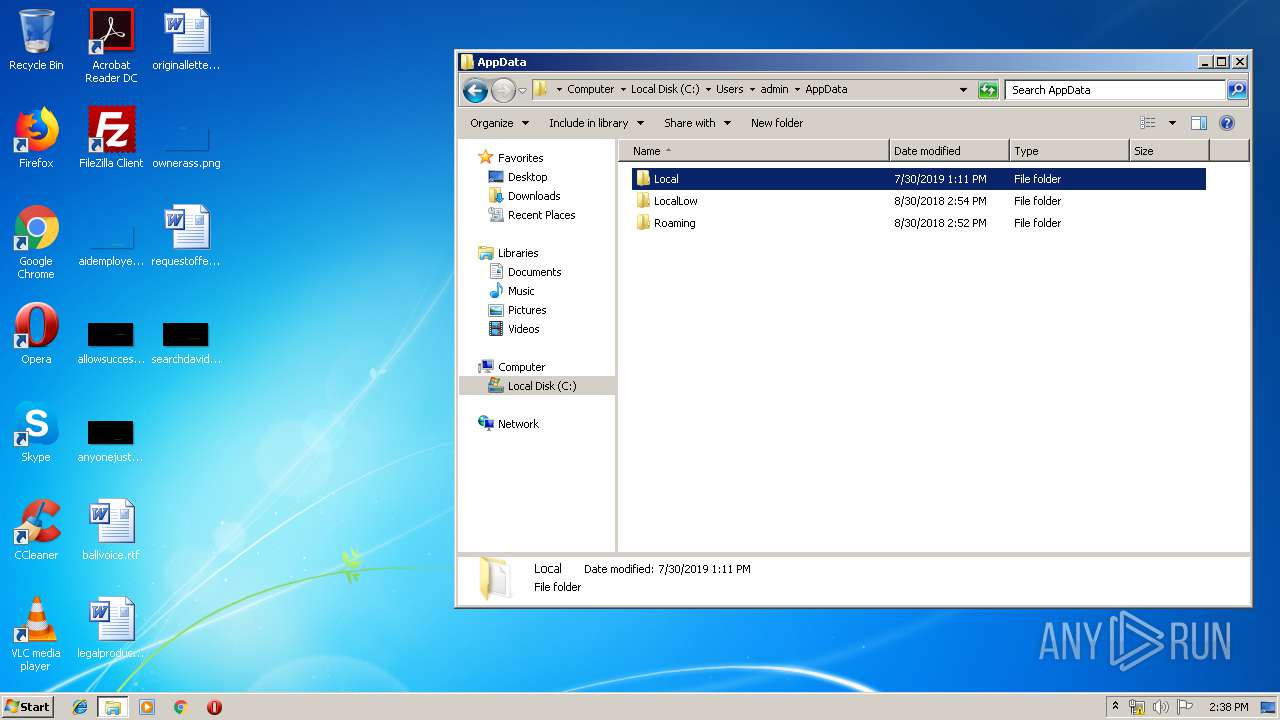Screen dimensions: 1280x720
Task: Click the Explorer Forward arrow button
Action: point(503,90)
